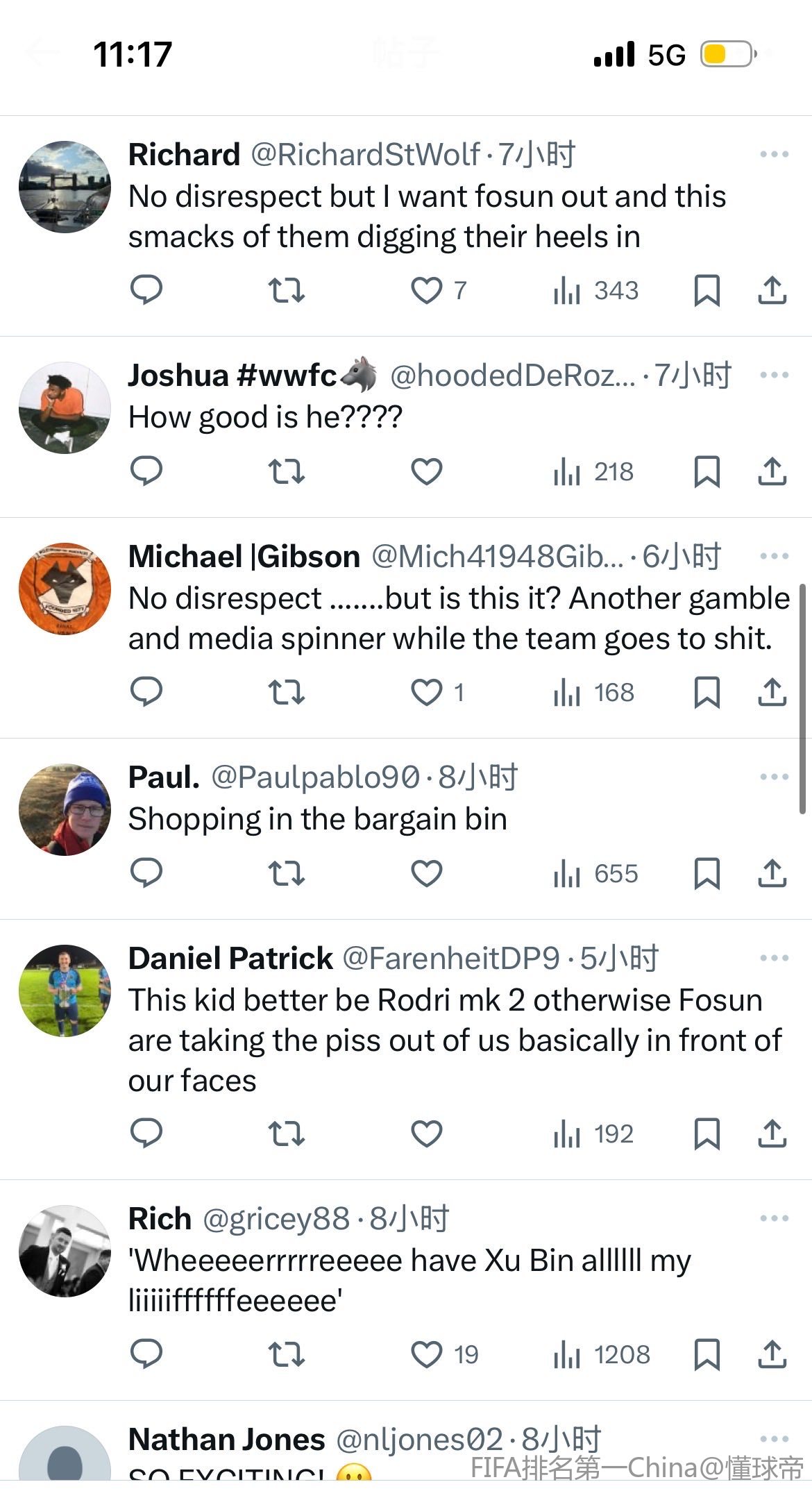Open more options on Paul's tweet
The image size is (812, 1491).
point(774,777)
